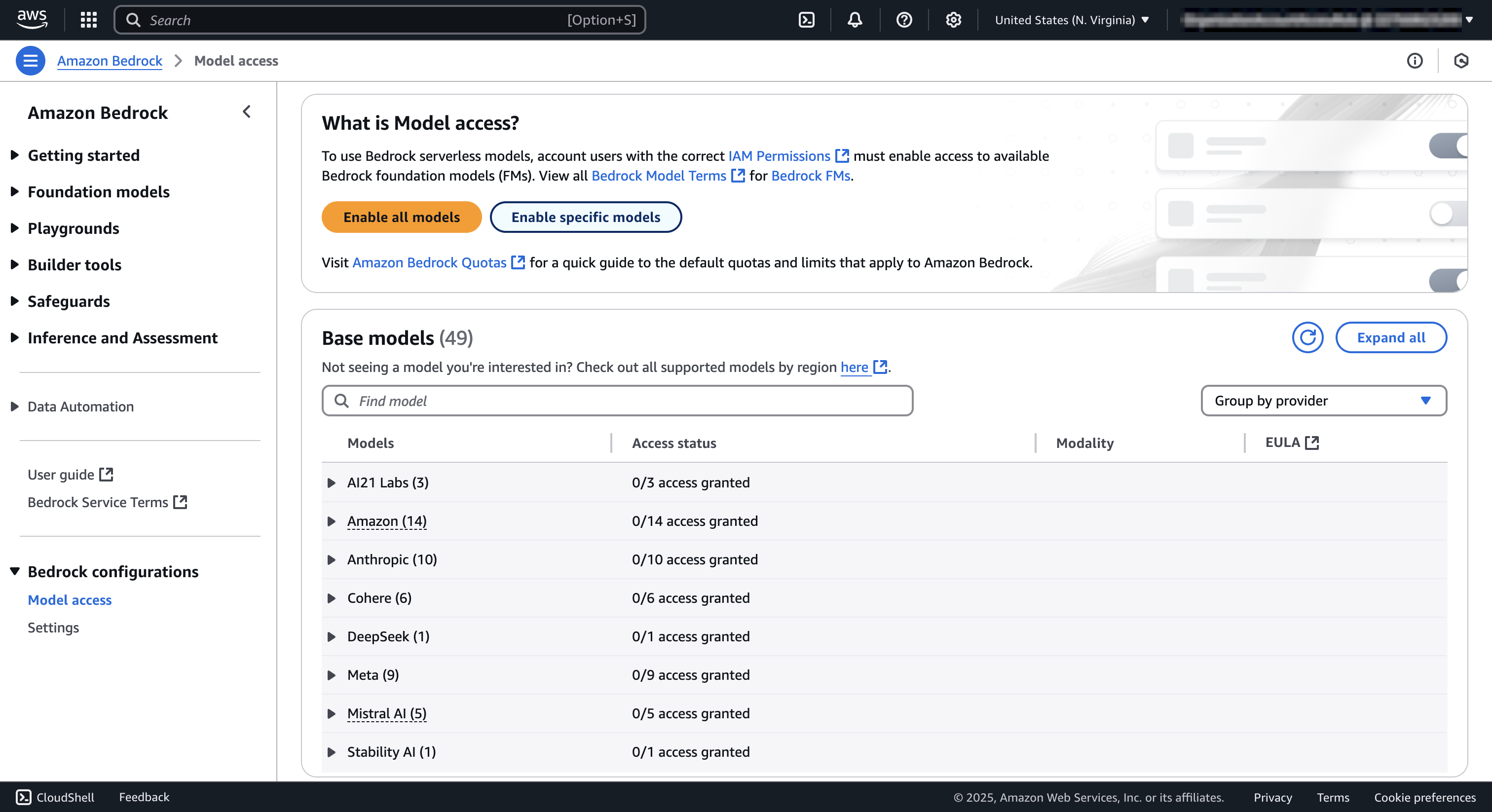Open the AWS services grid menu
Screen dimensions: 1492x812
(89, 20)
